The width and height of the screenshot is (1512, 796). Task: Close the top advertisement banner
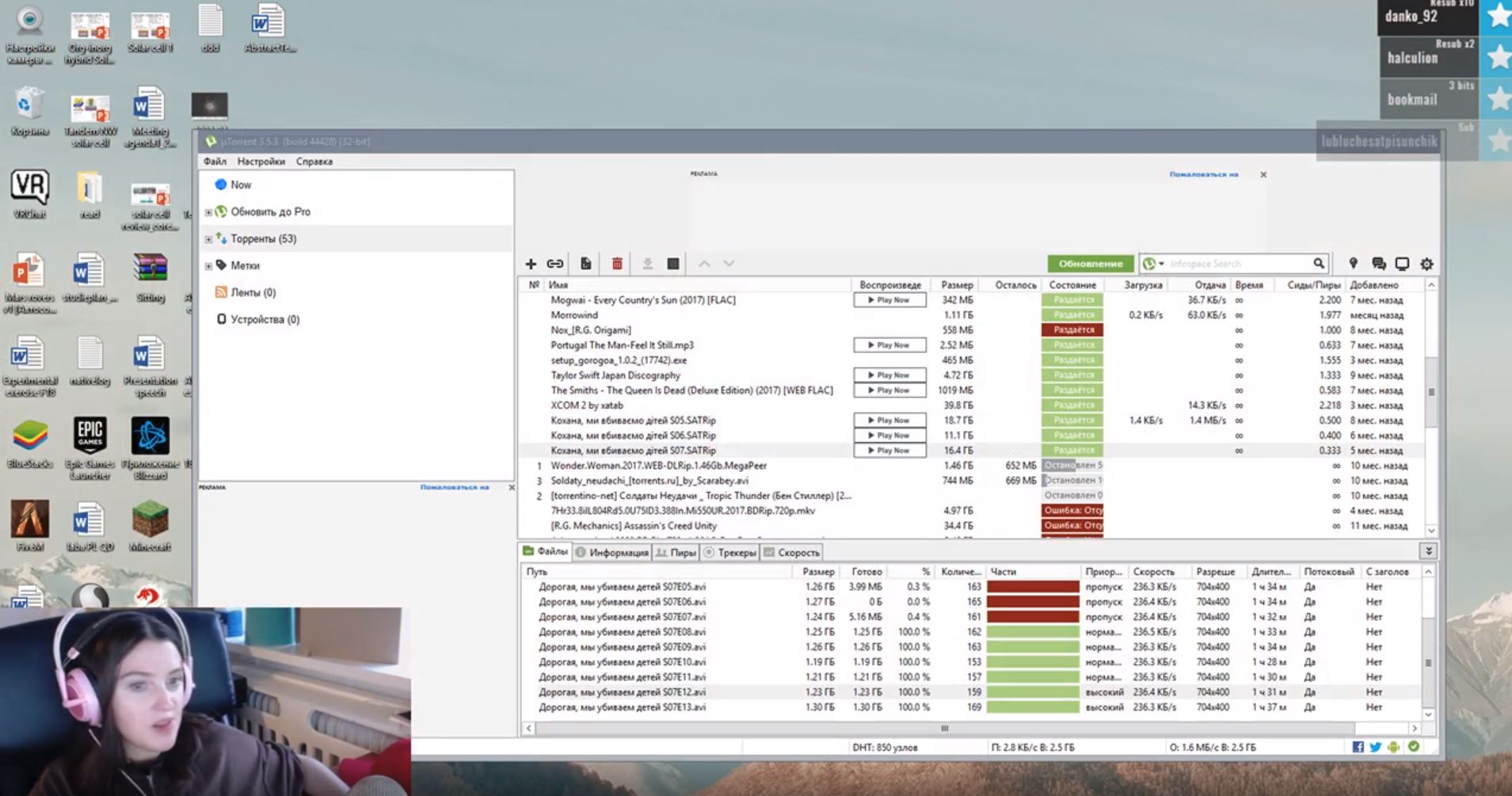click(x=1263, y=174)
